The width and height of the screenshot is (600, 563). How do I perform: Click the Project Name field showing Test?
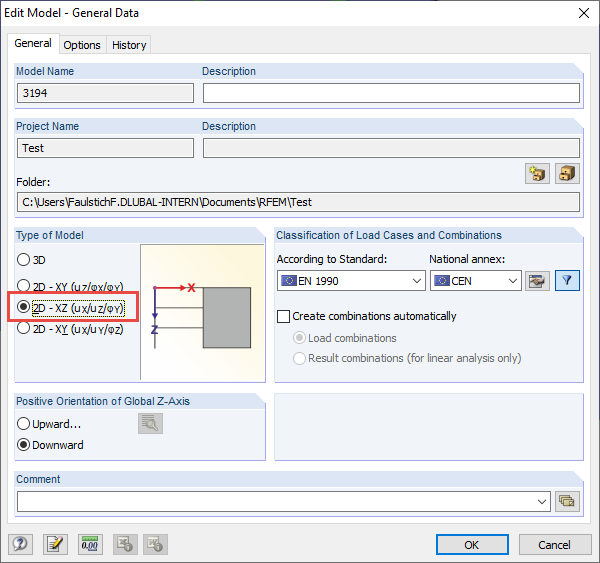pos(105,148)
